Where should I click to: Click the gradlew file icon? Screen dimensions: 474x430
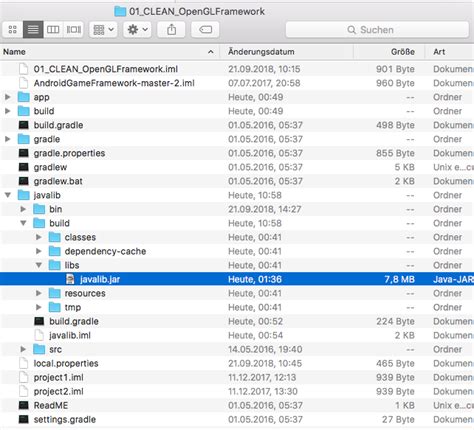pyautogui.click(x=23, y=167)
